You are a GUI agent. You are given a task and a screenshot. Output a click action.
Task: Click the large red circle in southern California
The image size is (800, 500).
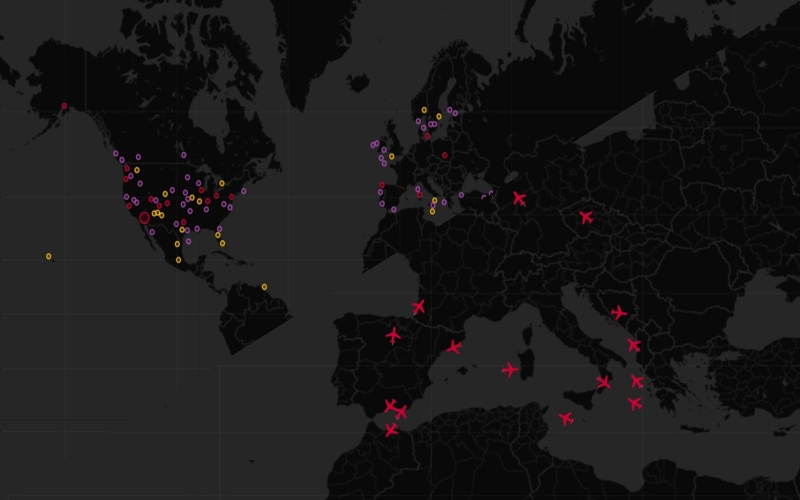(x=144, y=218)
